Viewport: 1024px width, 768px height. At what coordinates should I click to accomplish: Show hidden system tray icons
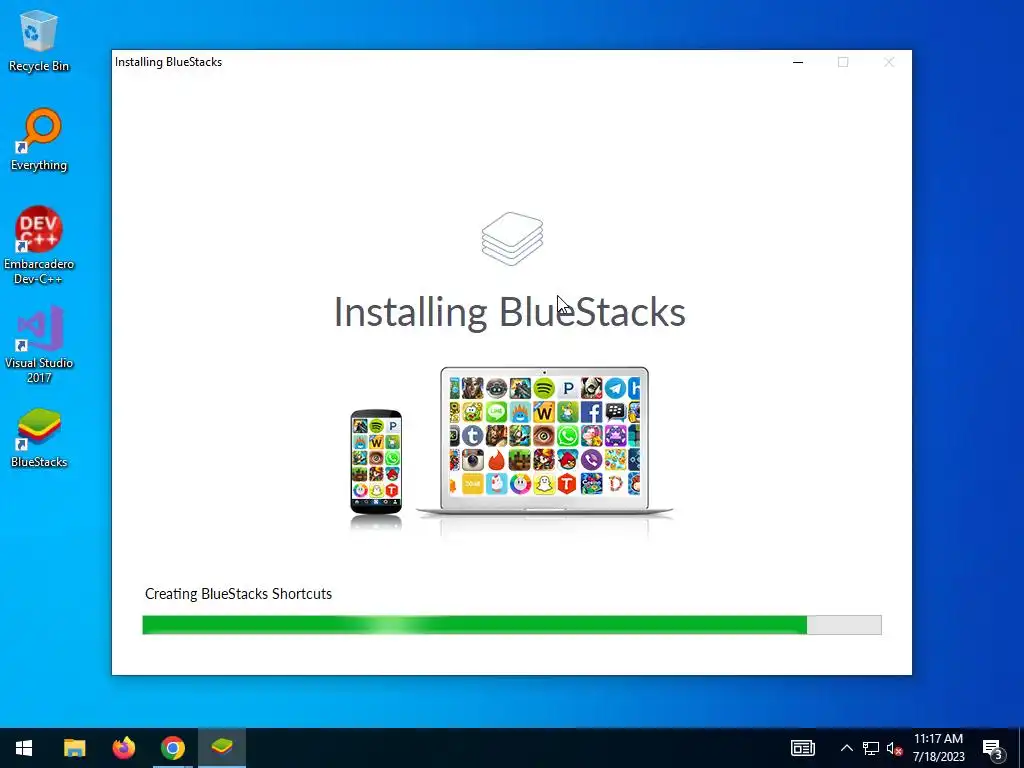coord(846,748)
